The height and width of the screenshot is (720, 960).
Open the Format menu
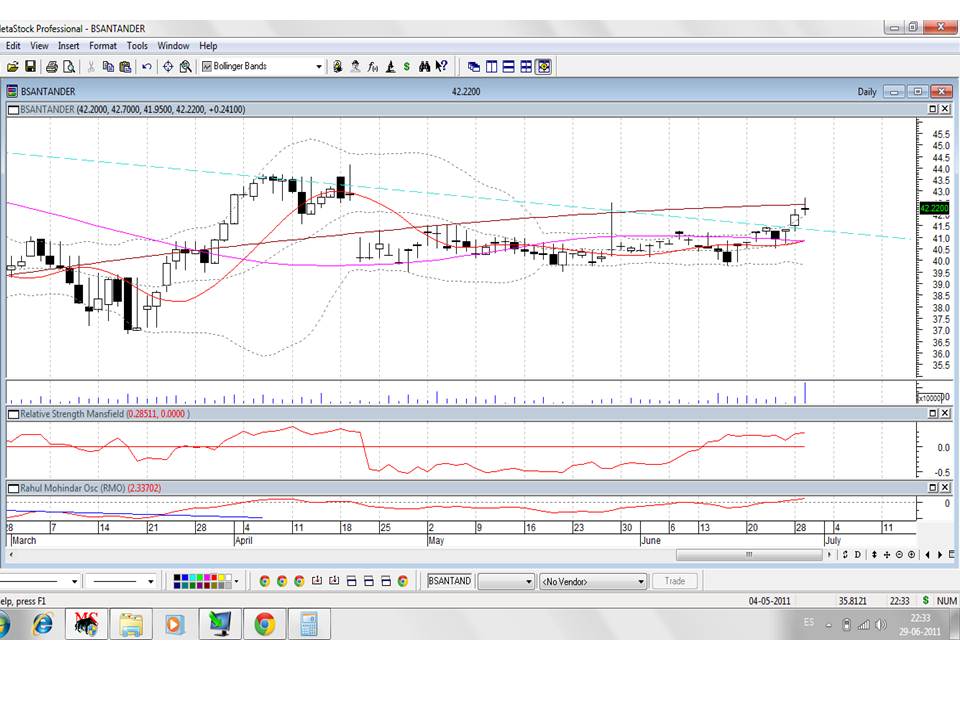103,46
